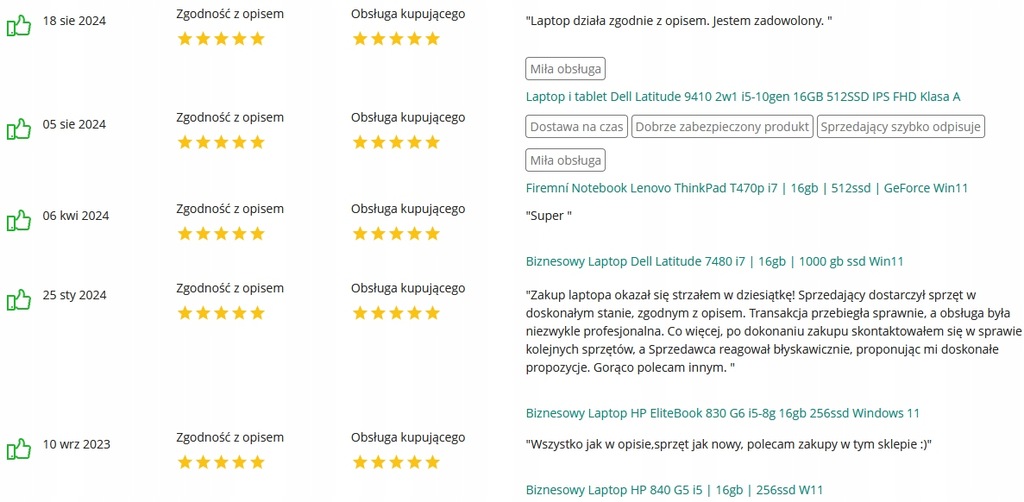Click the 'Dostawa na czas' tag
This screenshot has height=502, width=1024.
577,127
